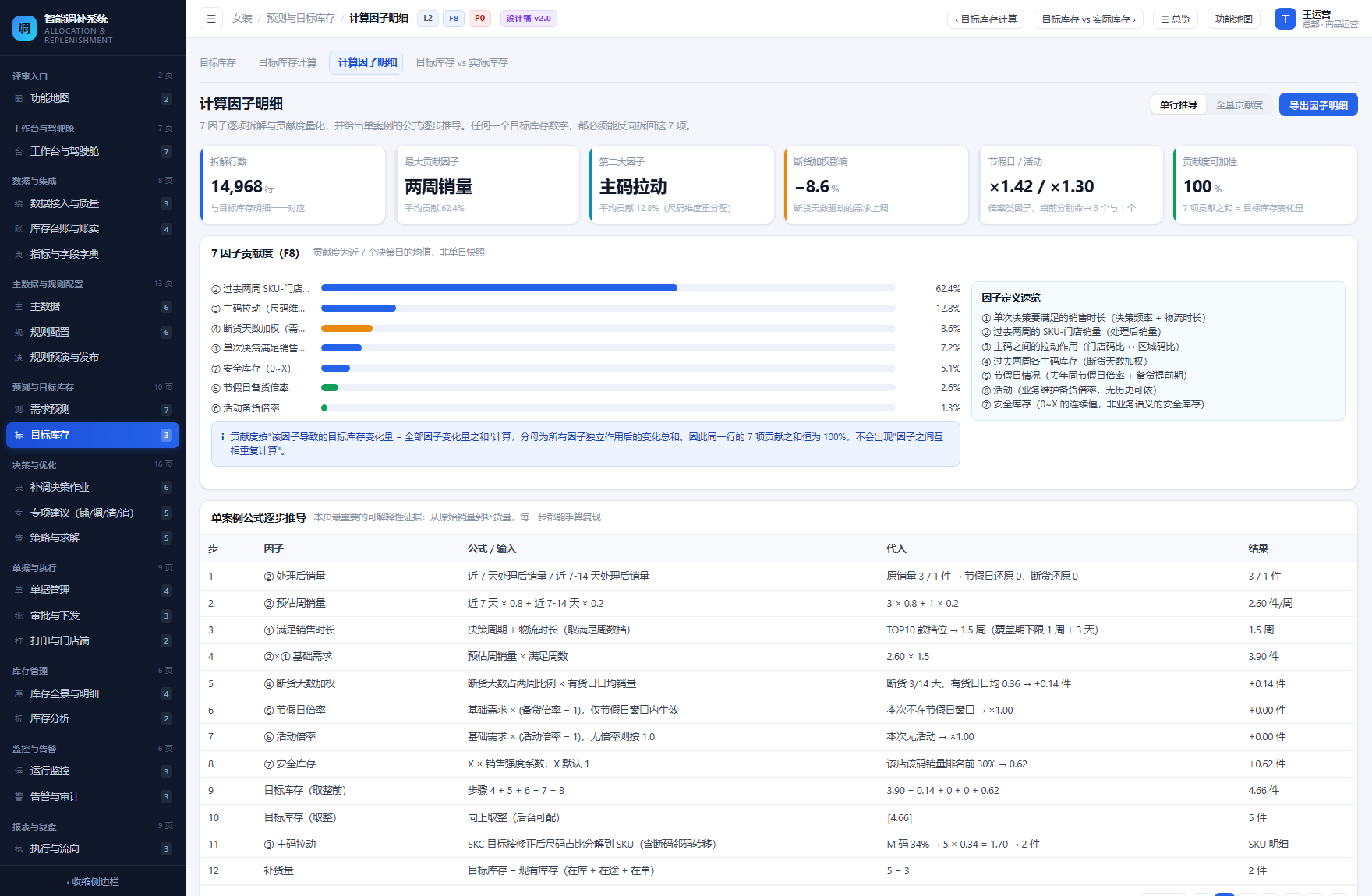The height and width of the screenshot is (896, 1372).
Task: Open 数据接入与质量 in sidebar
Action: pos(93,204)
